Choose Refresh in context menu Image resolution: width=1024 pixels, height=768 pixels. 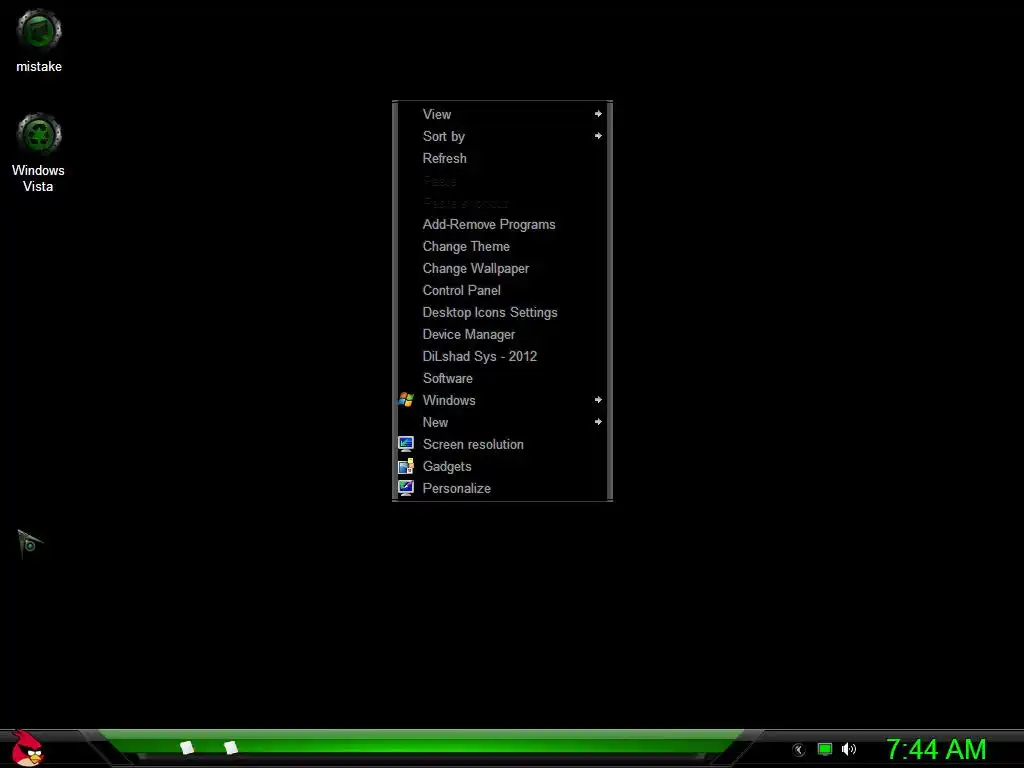pos(502,159)
